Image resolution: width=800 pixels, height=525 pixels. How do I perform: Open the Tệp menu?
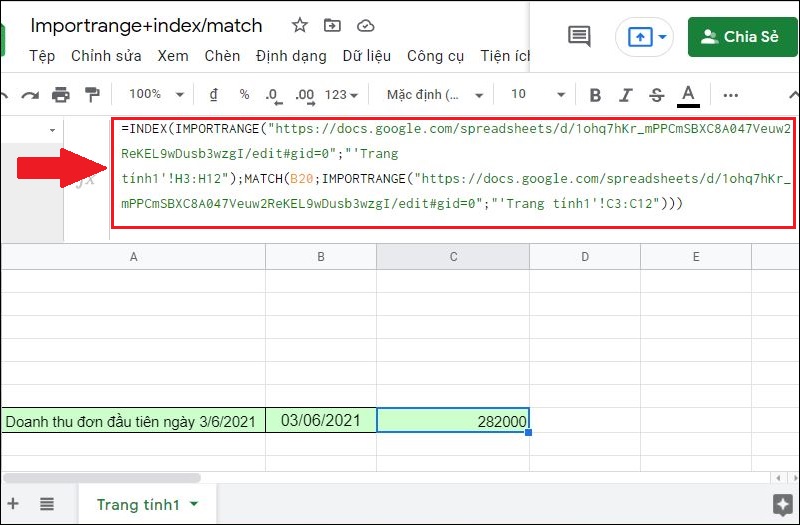42,56
